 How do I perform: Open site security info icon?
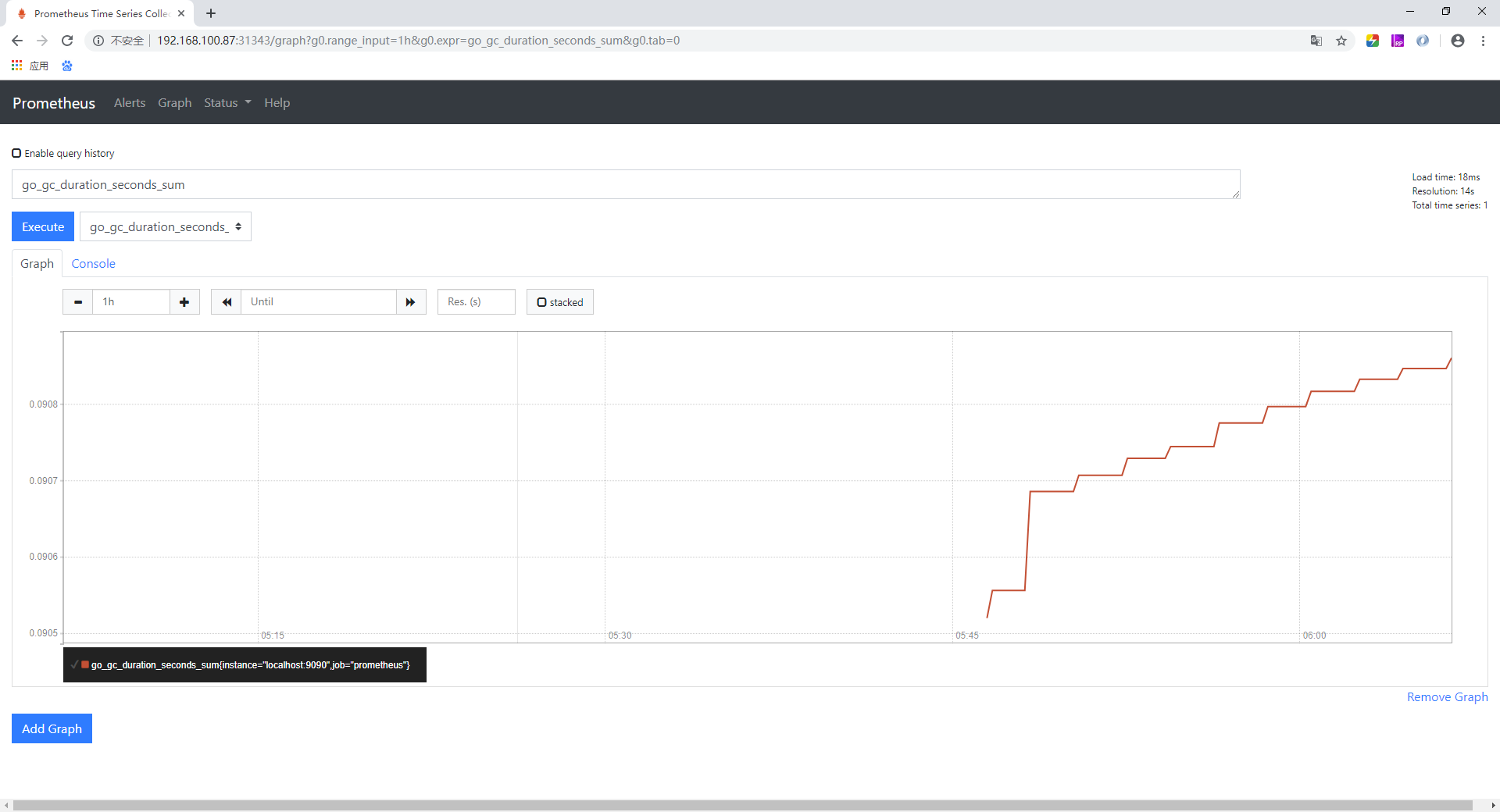98,41
